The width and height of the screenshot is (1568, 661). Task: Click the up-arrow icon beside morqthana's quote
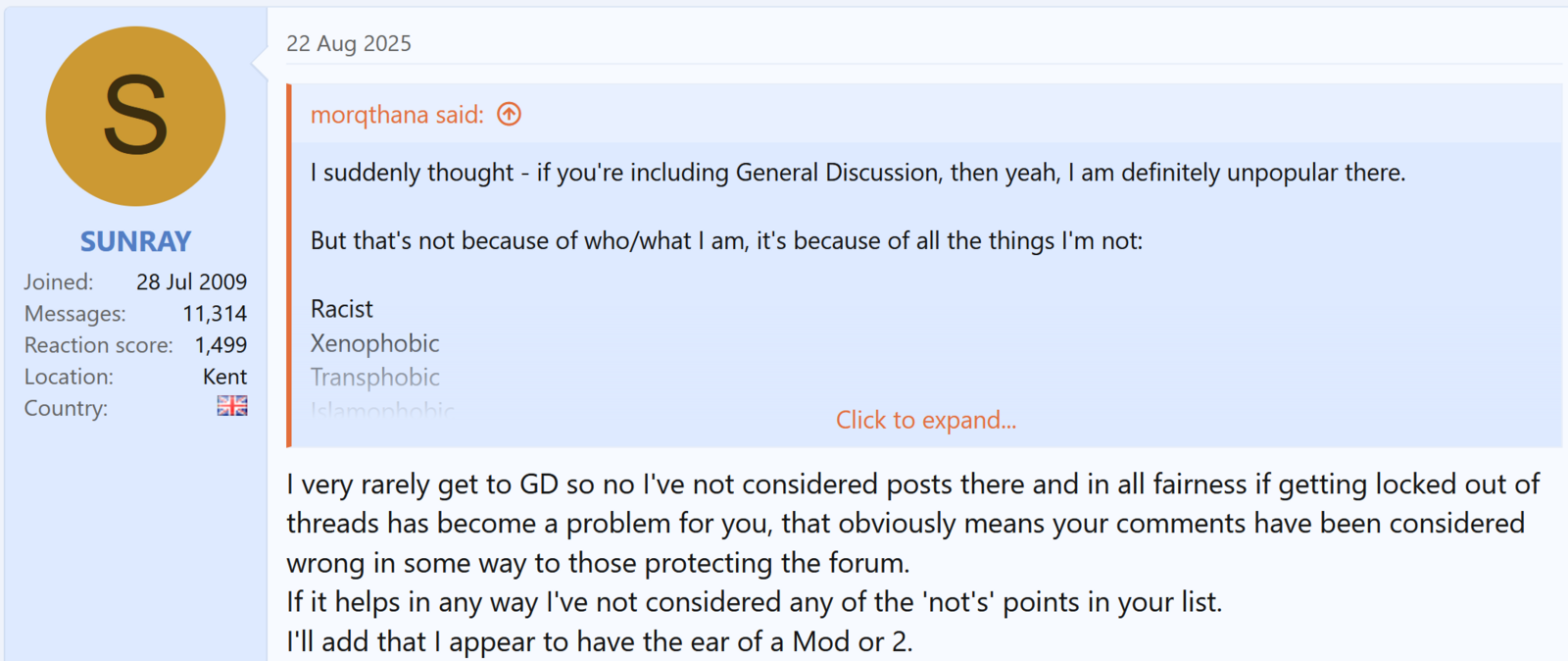click(x=509, y=115)
